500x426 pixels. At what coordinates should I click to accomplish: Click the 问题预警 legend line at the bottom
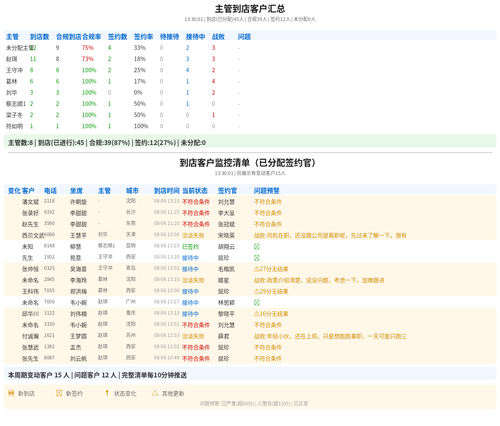[x=254, y=403]
